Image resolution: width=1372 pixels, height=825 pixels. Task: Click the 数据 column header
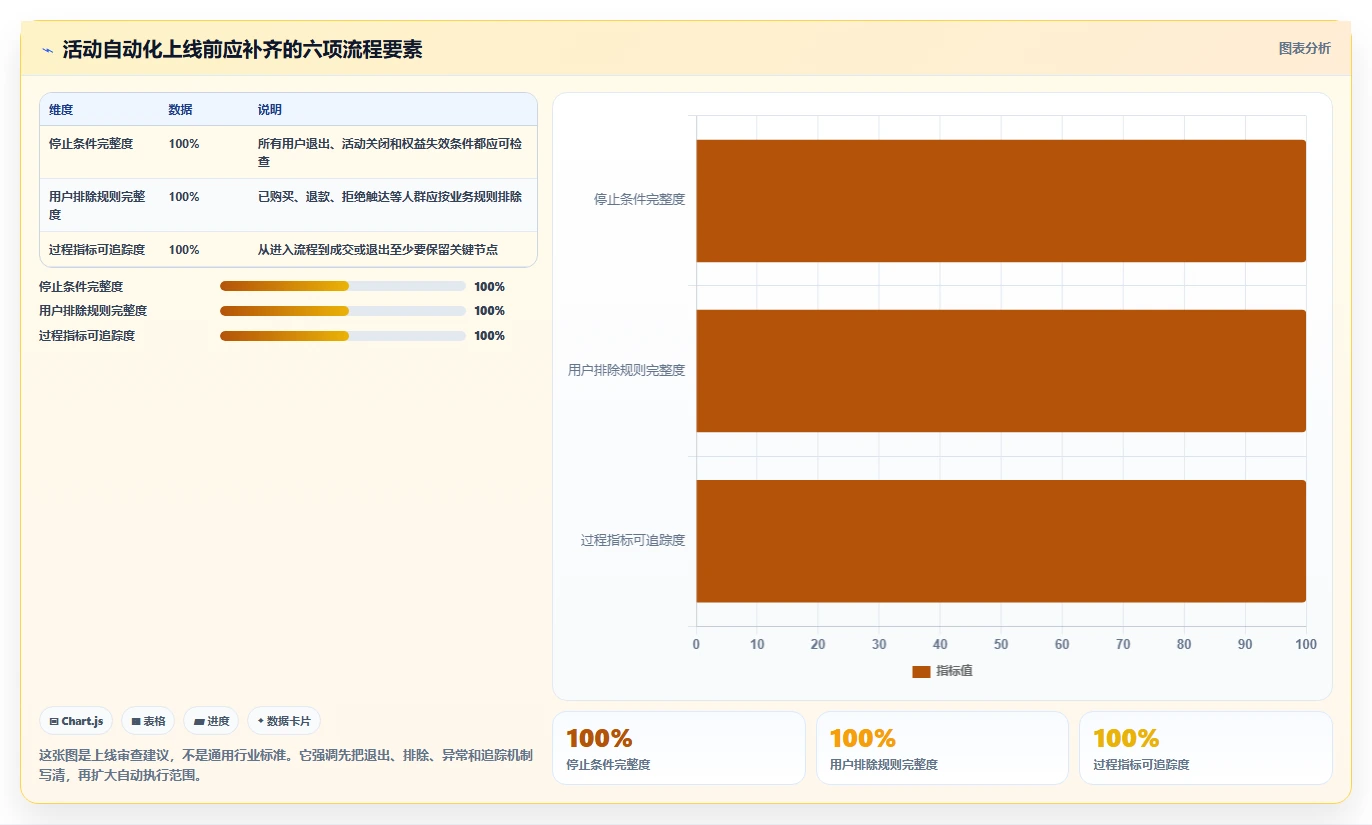coord(181,110)
